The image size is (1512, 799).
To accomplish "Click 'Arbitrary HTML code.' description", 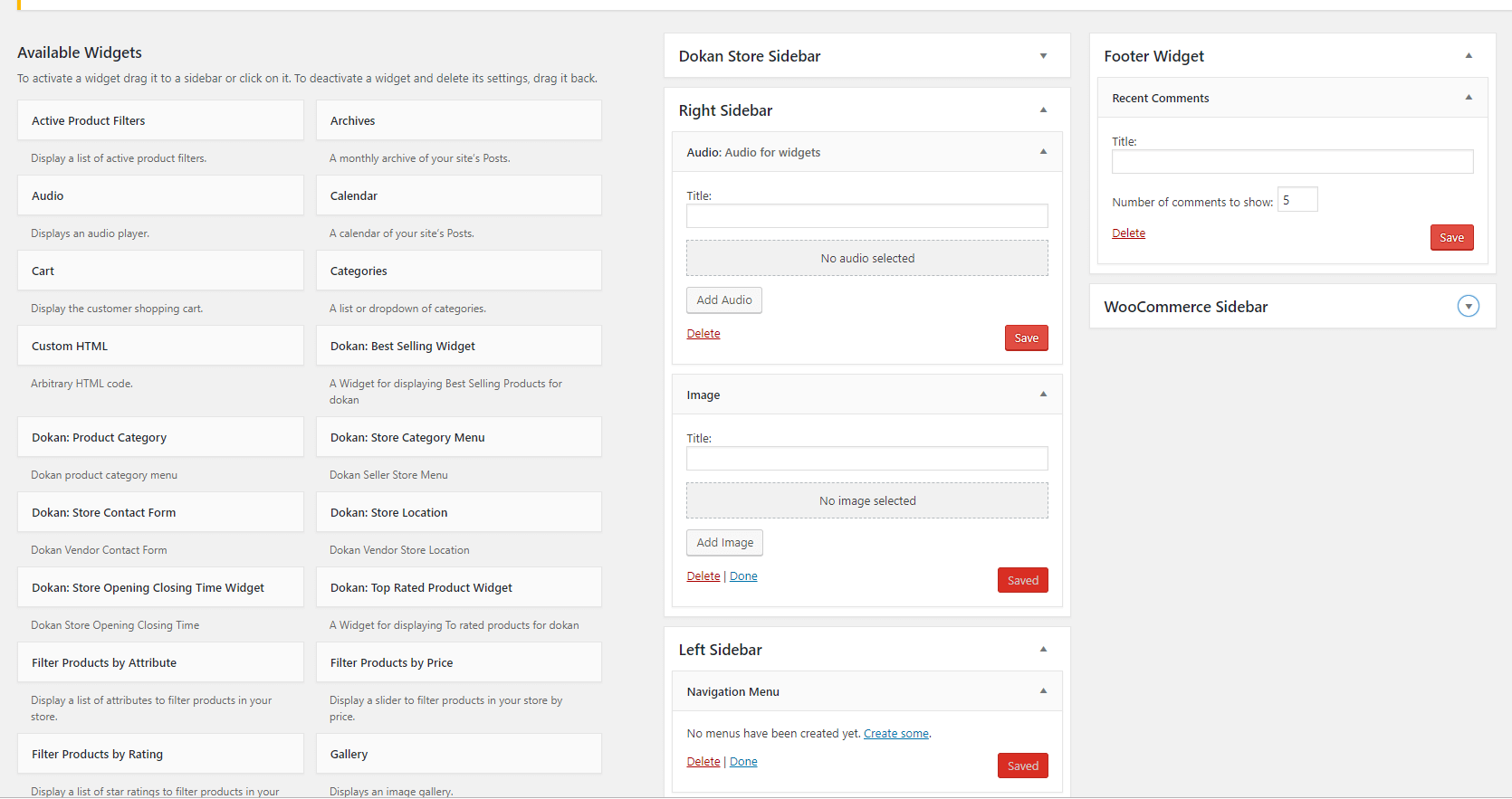I will pyautogui.click(x=81, y=384).
